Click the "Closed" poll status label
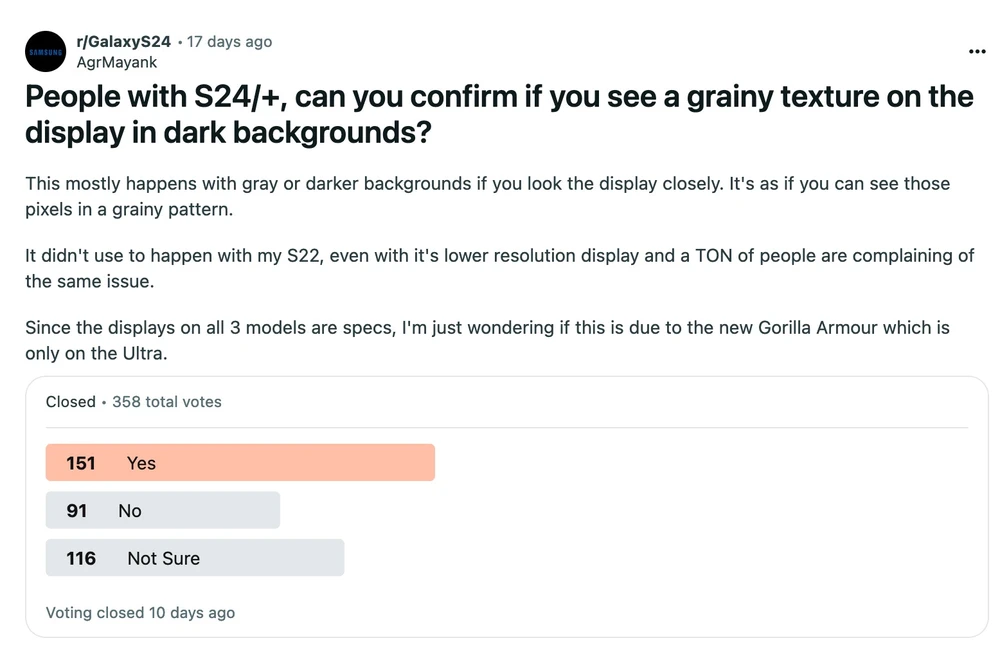The width and height of the screenshot is (1000, 647). tap(70, 402)
